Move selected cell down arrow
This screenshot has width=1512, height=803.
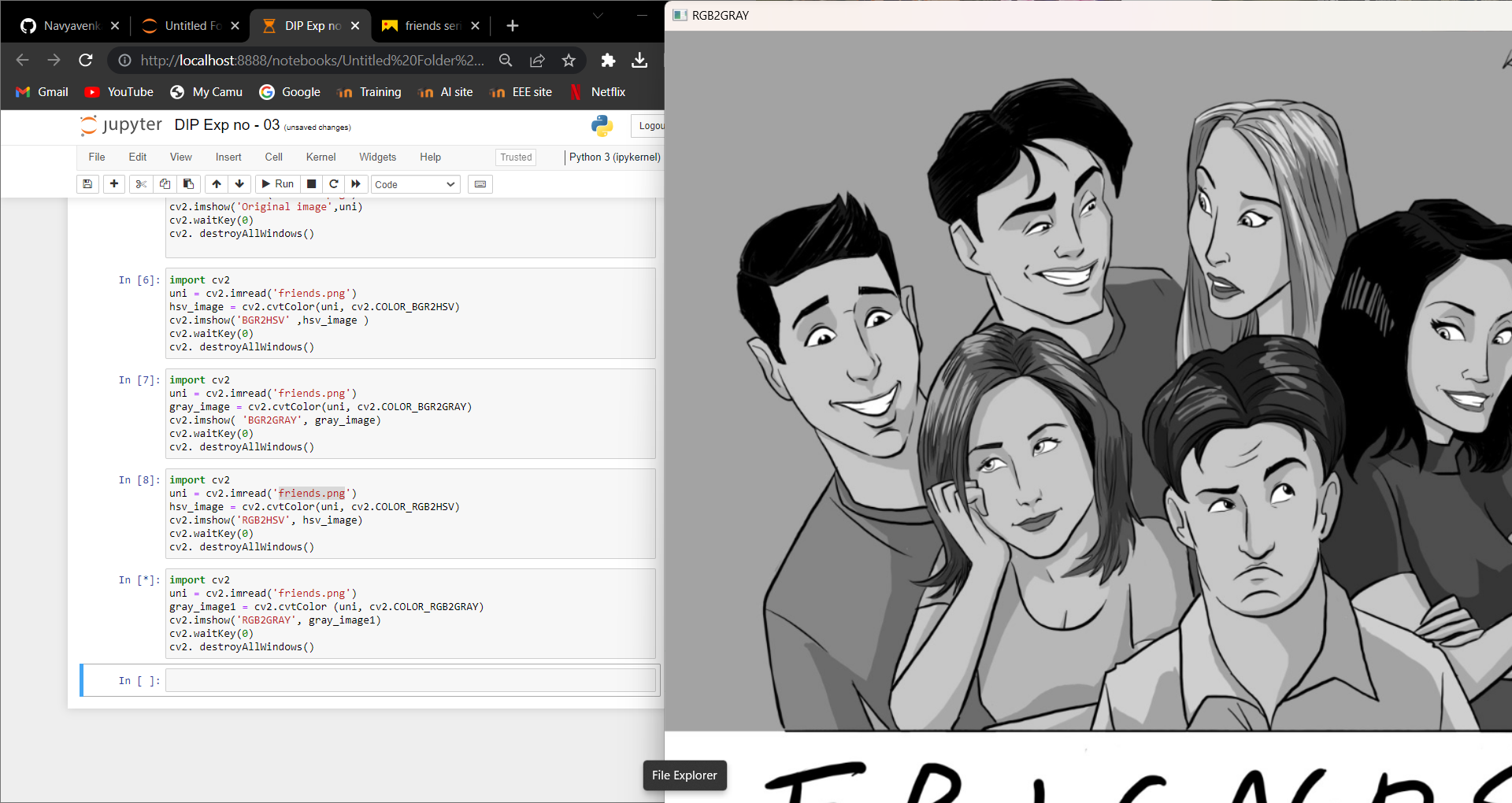[x=239, y=184]
